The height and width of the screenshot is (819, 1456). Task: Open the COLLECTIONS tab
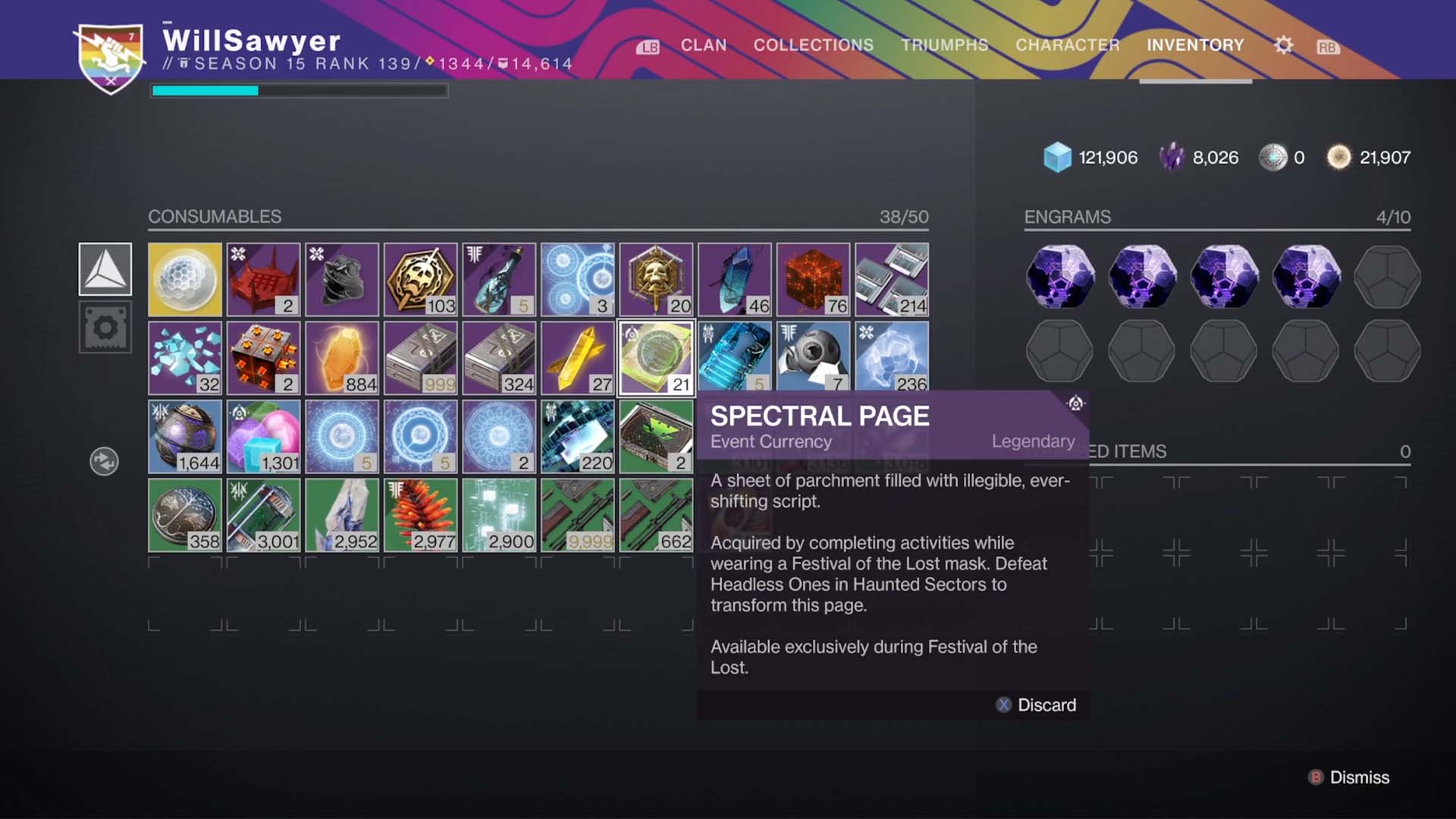[812, 45]
